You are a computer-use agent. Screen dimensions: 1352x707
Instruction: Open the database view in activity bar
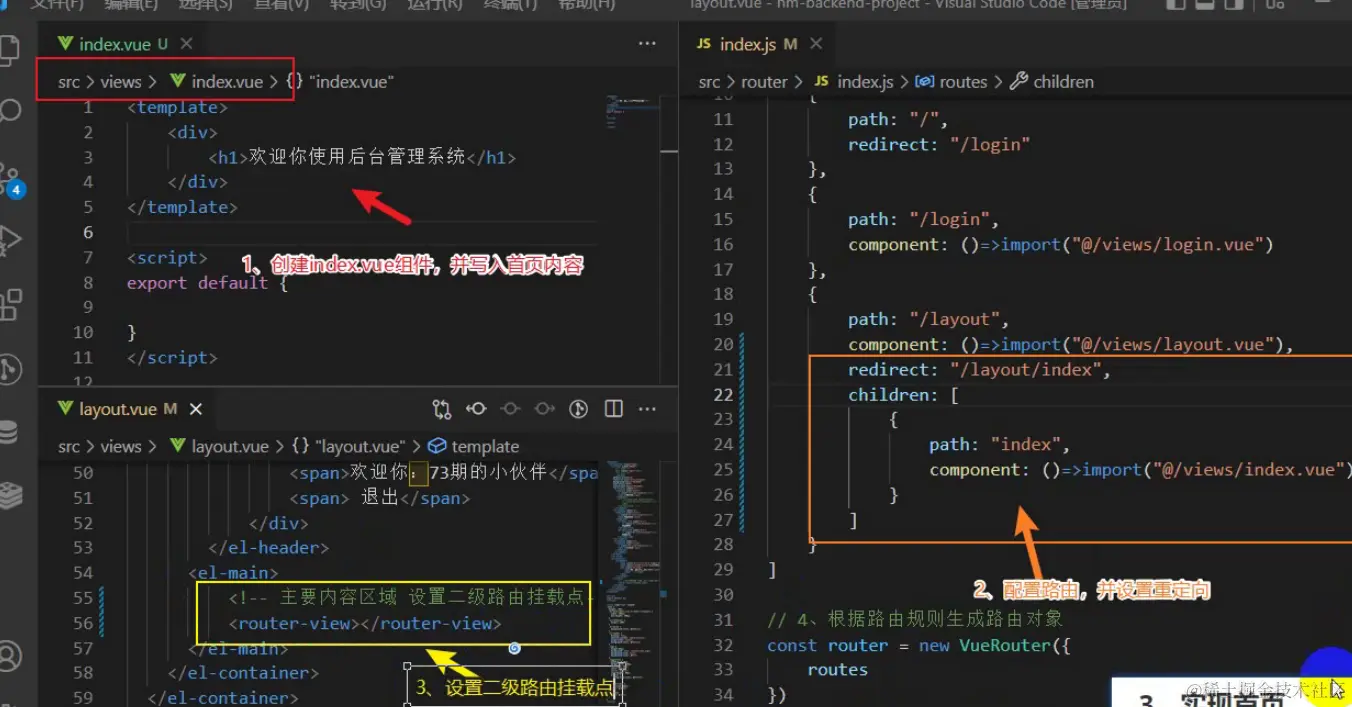click(x=9, y=432)
